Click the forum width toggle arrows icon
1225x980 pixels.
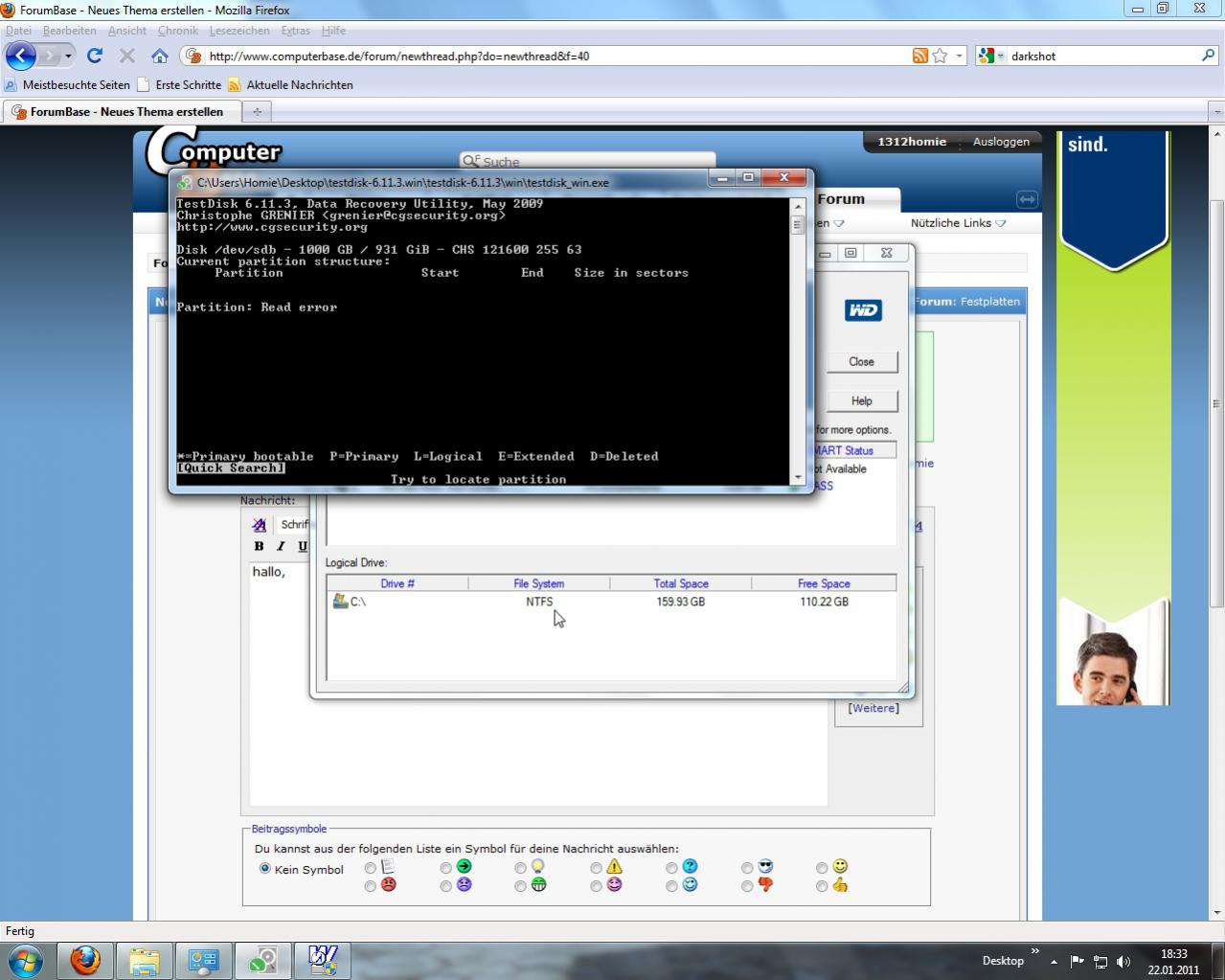(1027, 199)
